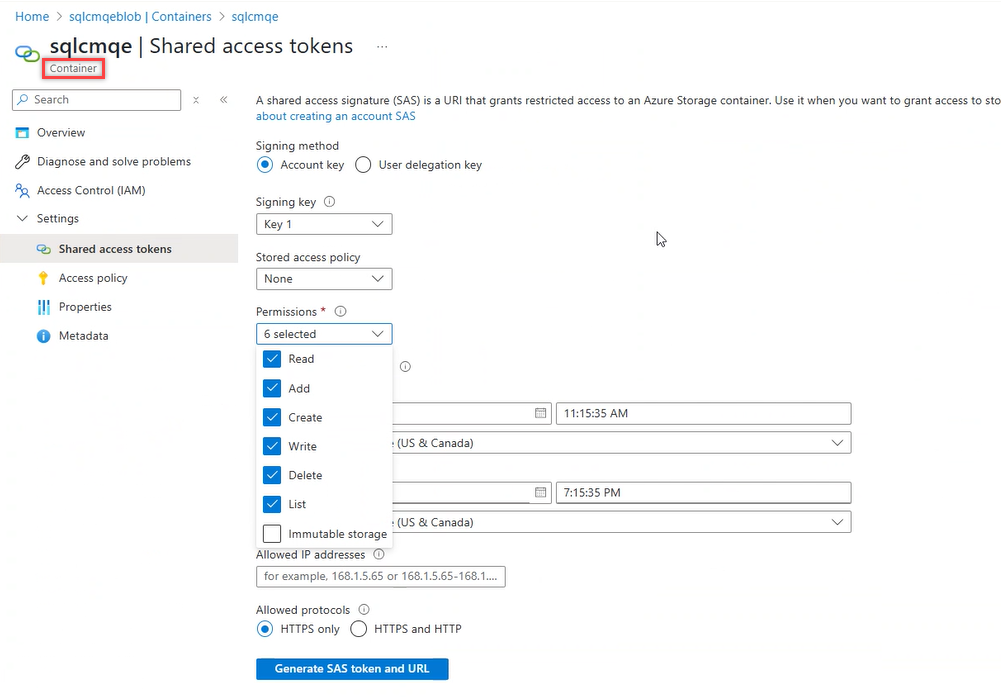Click the Properties bars icon
Viewport: 1001px width, 697px height.
click(43, 307)
